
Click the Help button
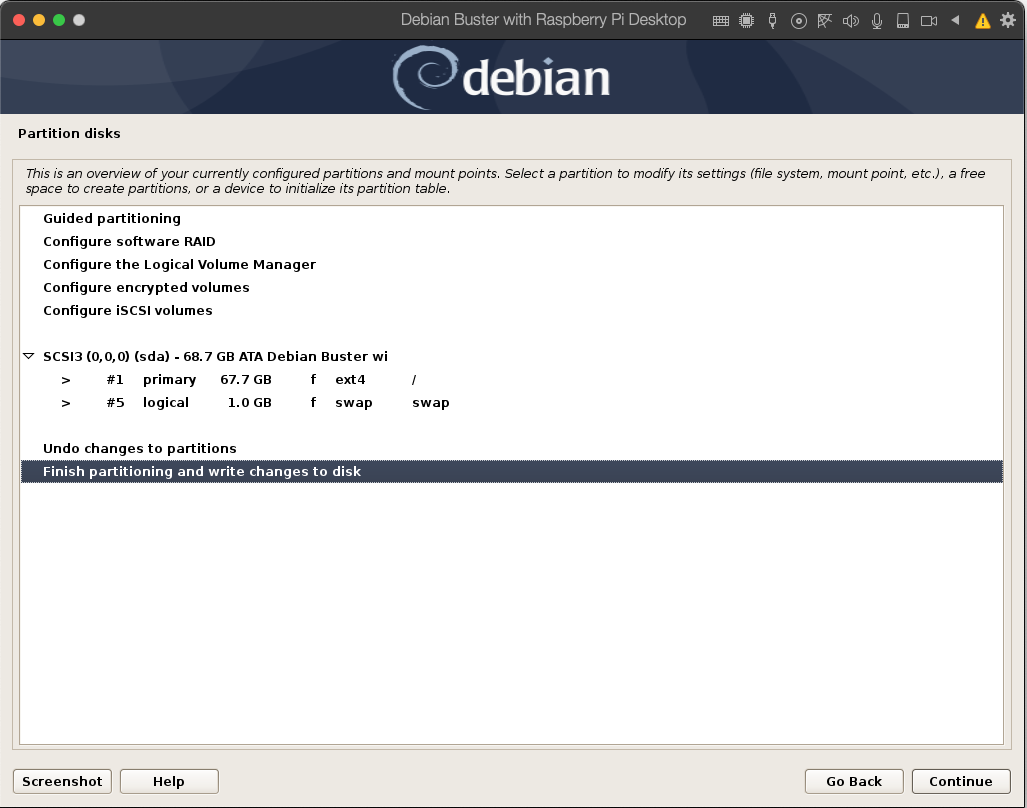[x=169, y=781]
